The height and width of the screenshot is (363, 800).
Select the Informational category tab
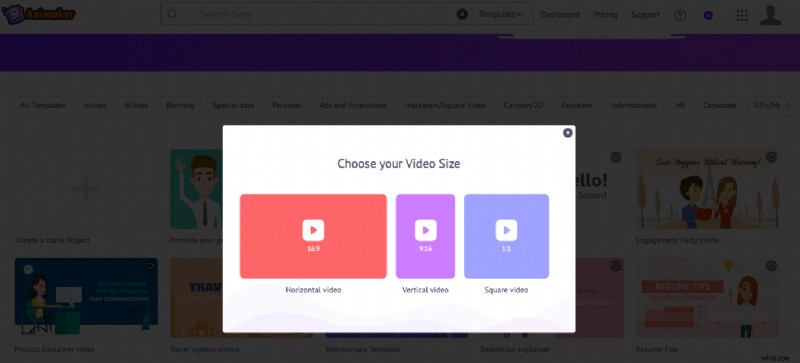(x=634, y=105)
